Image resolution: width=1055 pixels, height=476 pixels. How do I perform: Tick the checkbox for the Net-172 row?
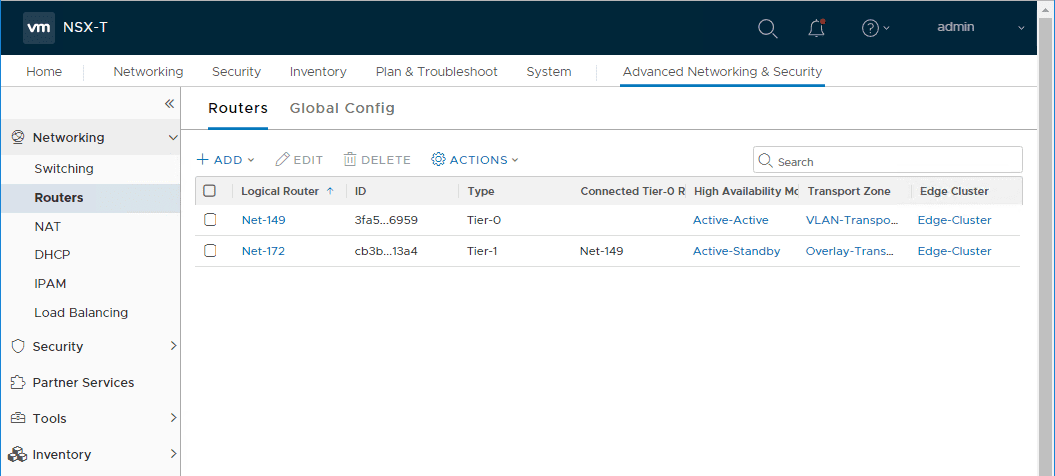[210, 250]
